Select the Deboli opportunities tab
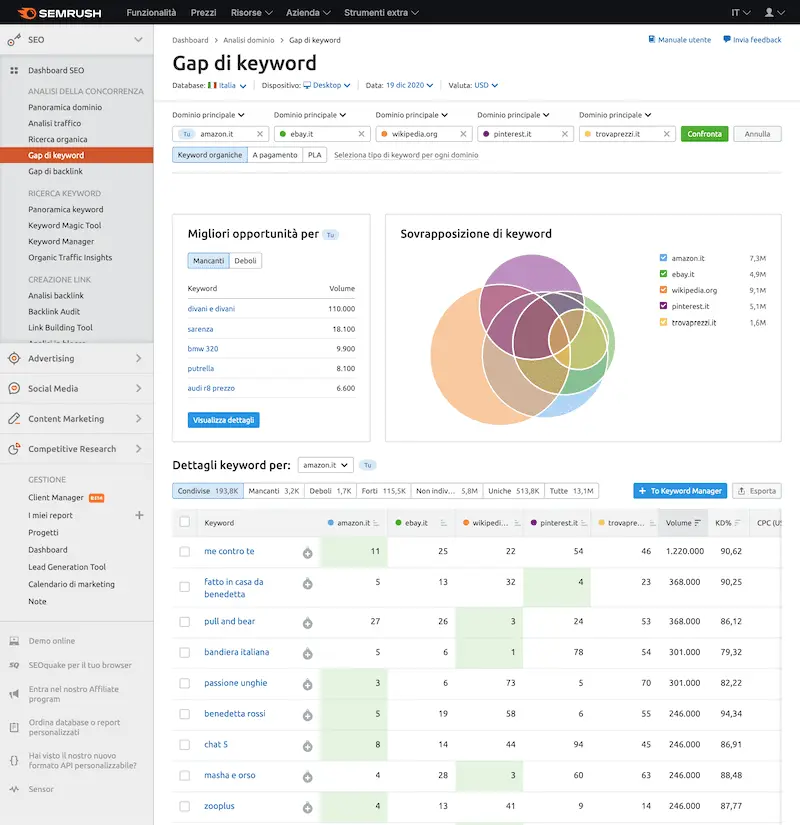Image resolution: width=800 pixels, height=825 pixels. 245,260
